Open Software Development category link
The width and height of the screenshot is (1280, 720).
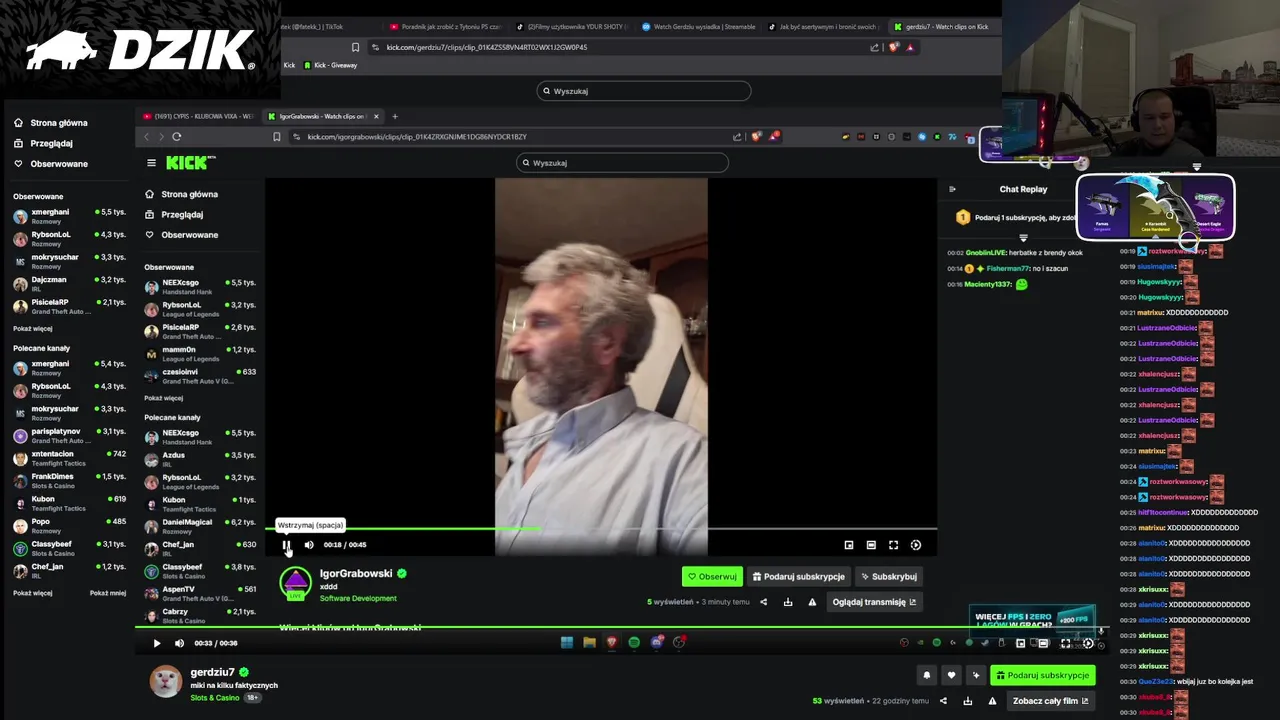click(x=358, y=598)
